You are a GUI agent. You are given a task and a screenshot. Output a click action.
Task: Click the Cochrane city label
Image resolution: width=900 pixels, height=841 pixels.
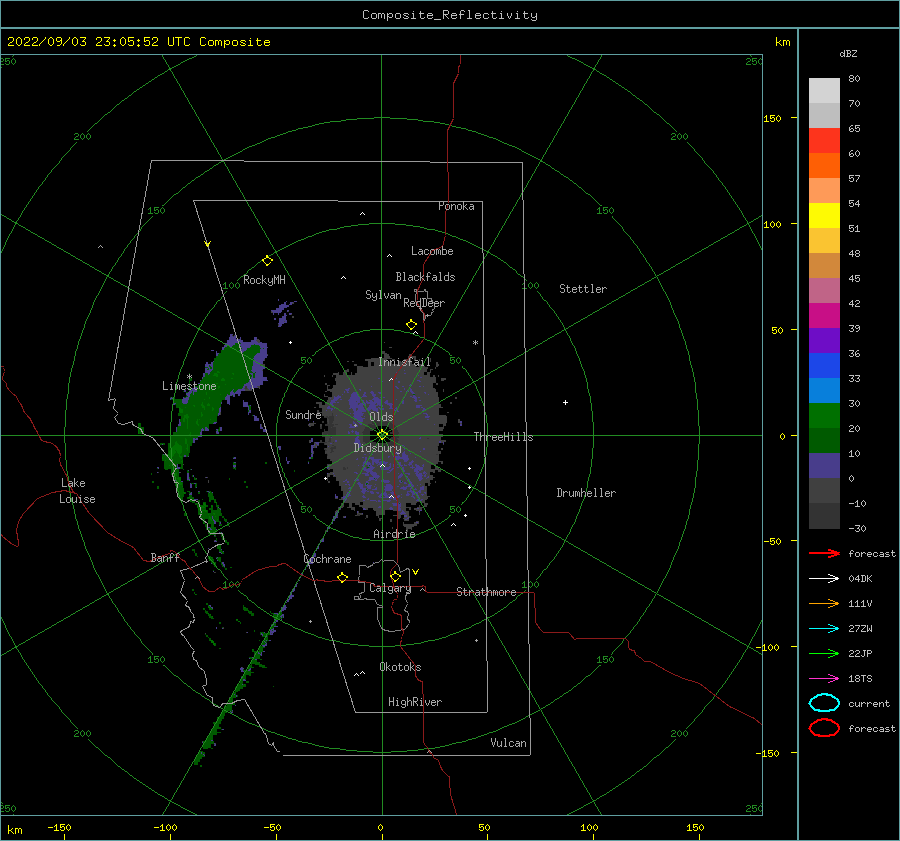click(x=327, y=559)
